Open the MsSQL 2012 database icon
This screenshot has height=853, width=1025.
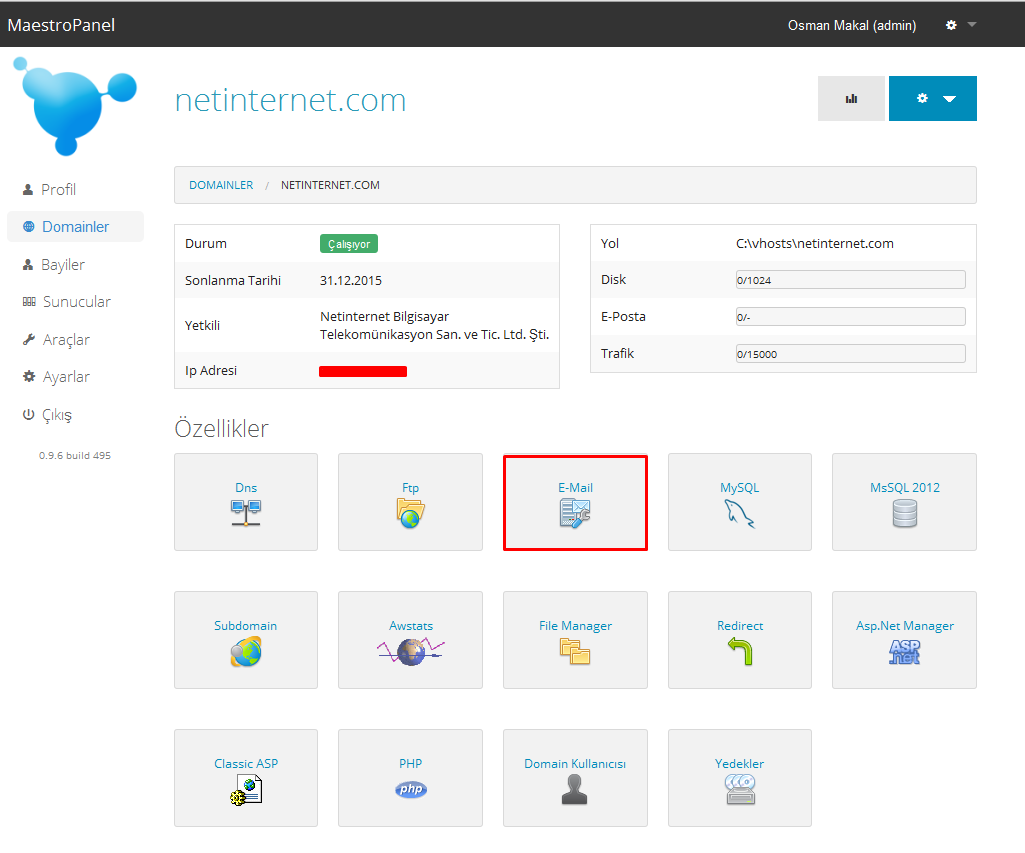coord(904,513)
